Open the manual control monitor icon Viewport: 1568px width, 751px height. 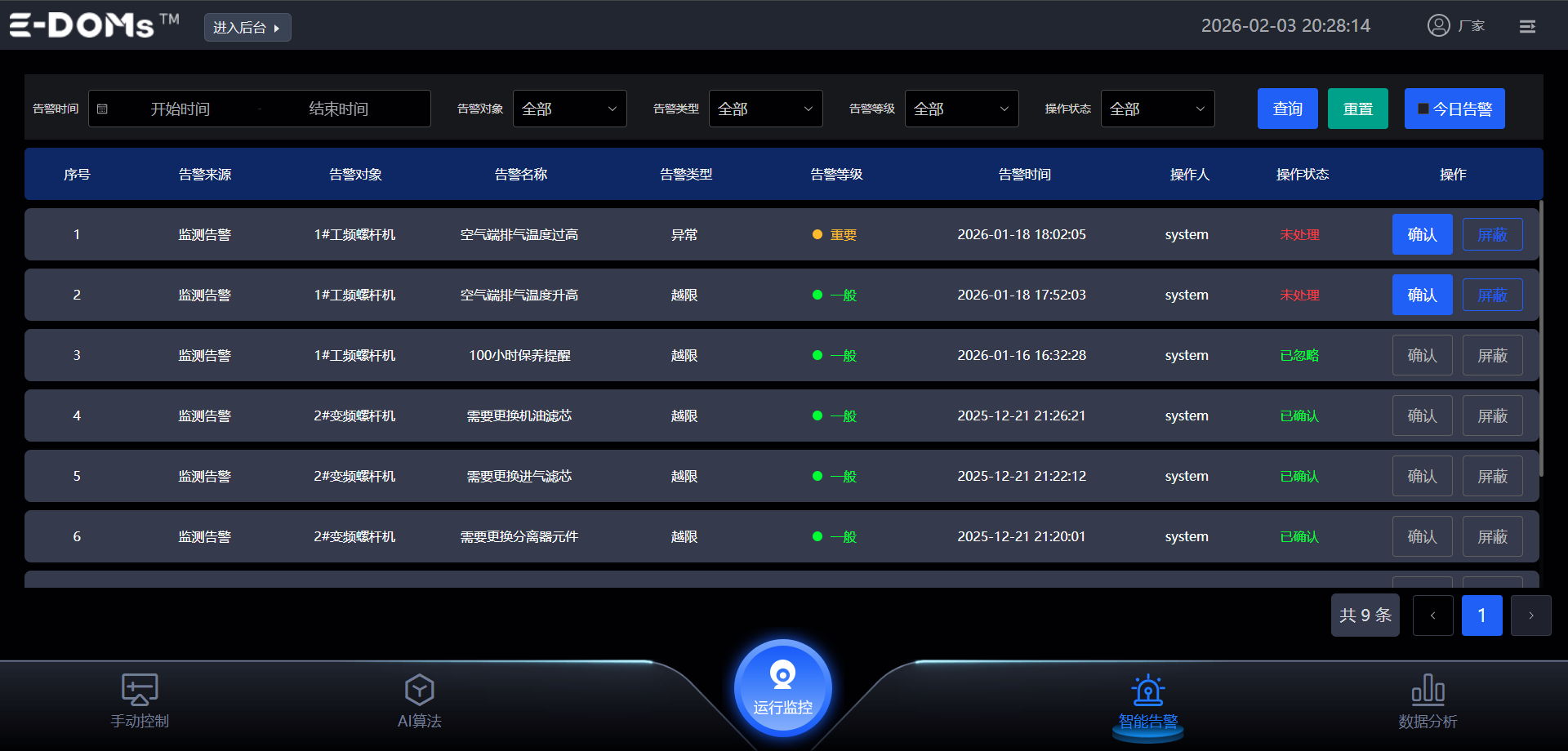140,690
